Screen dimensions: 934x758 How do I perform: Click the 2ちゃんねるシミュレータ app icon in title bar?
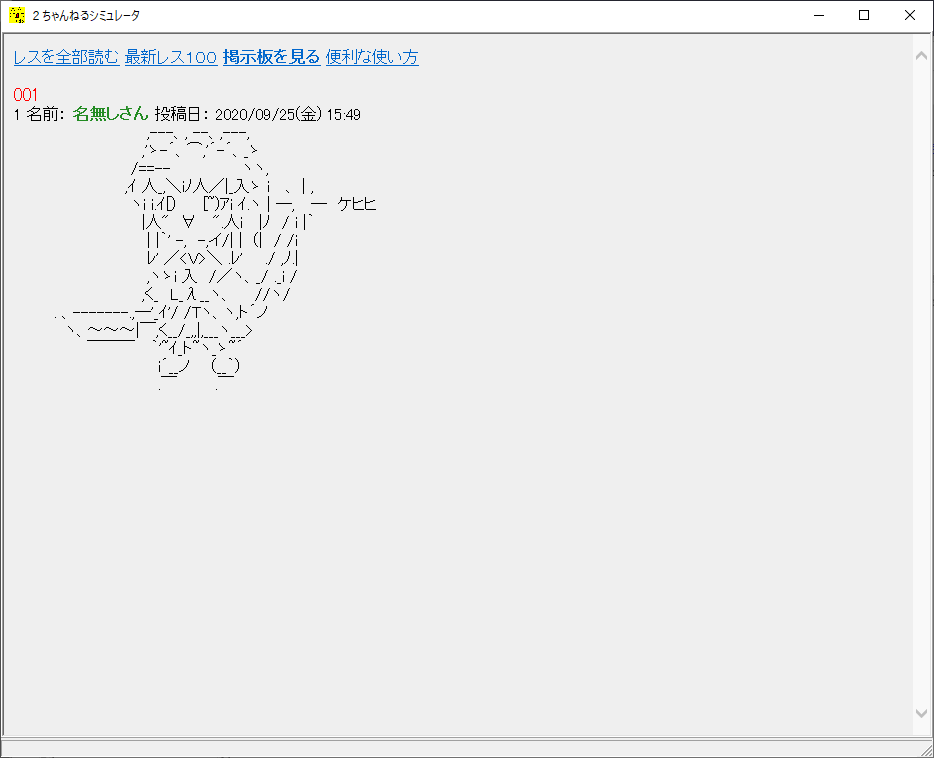16,15
